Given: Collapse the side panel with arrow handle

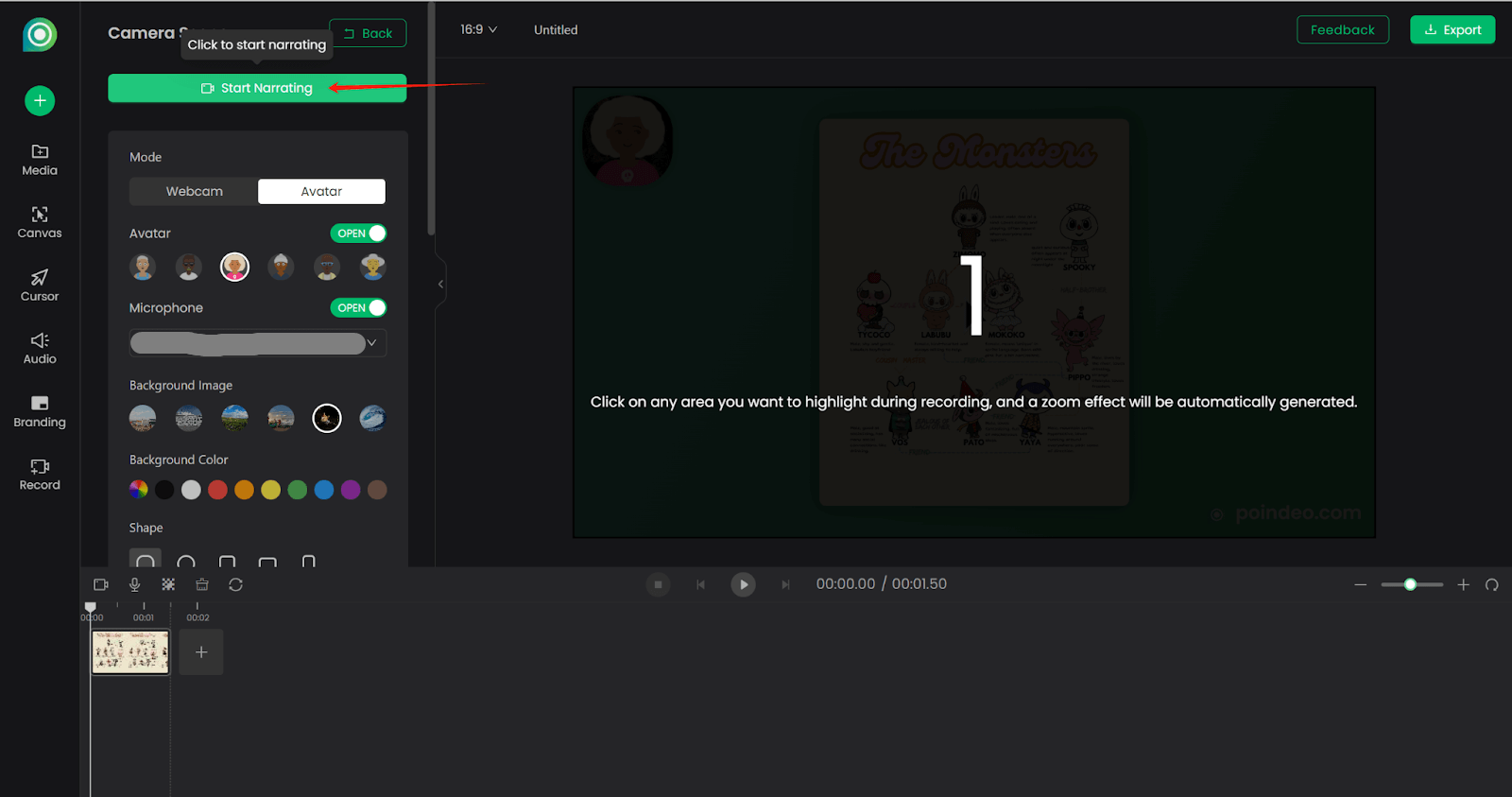Looking at the screenshot, I should tap(440, 284).
